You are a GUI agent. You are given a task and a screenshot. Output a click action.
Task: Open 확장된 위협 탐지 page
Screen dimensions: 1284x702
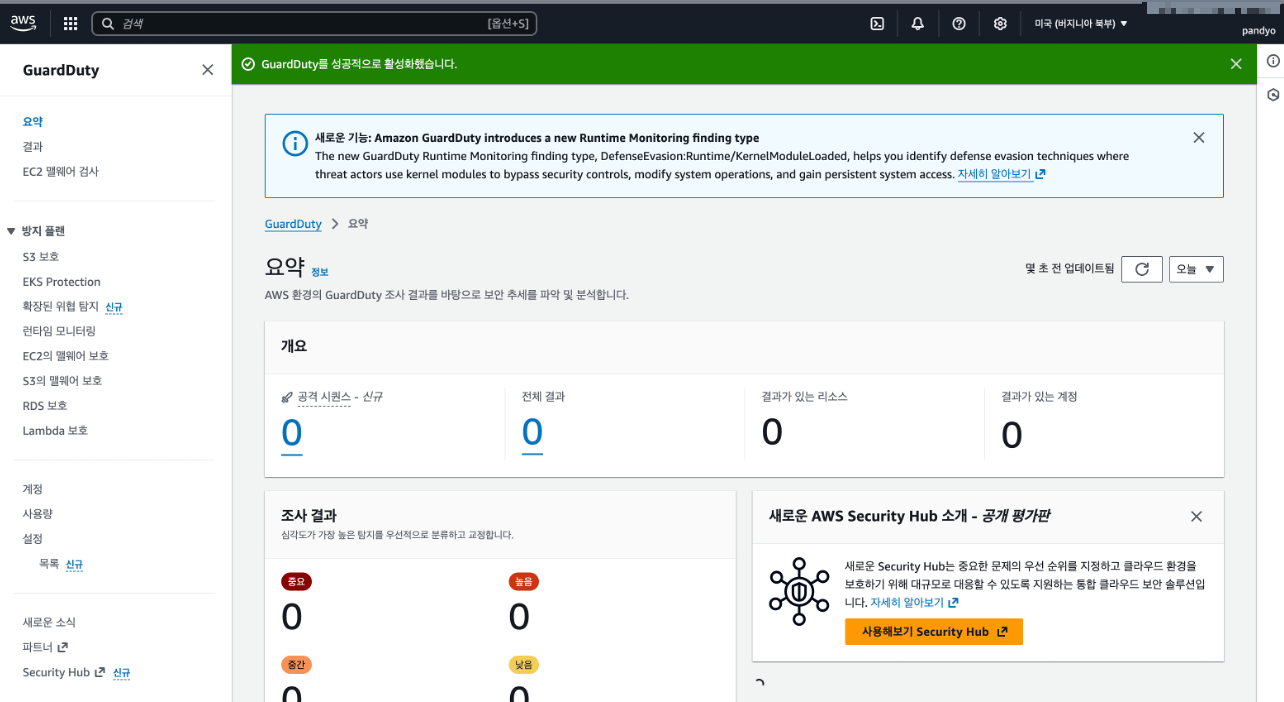61,306
